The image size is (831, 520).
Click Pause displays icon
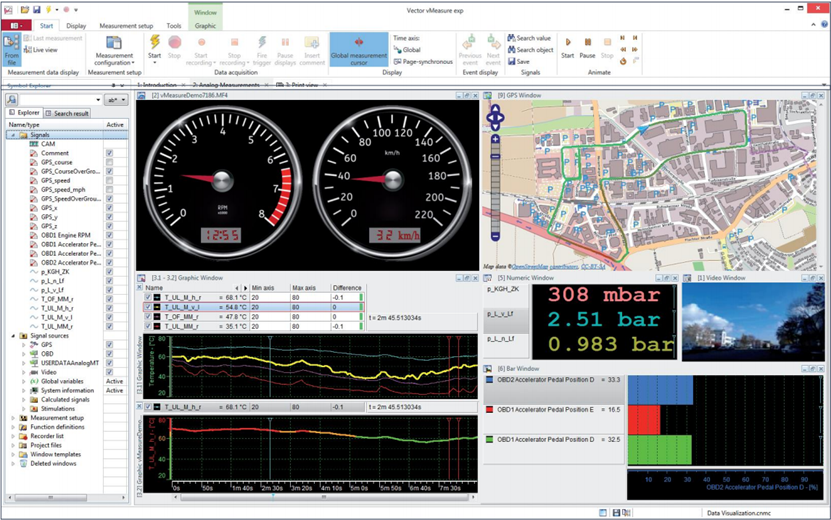pyautogui.click(x=285, y=42)
